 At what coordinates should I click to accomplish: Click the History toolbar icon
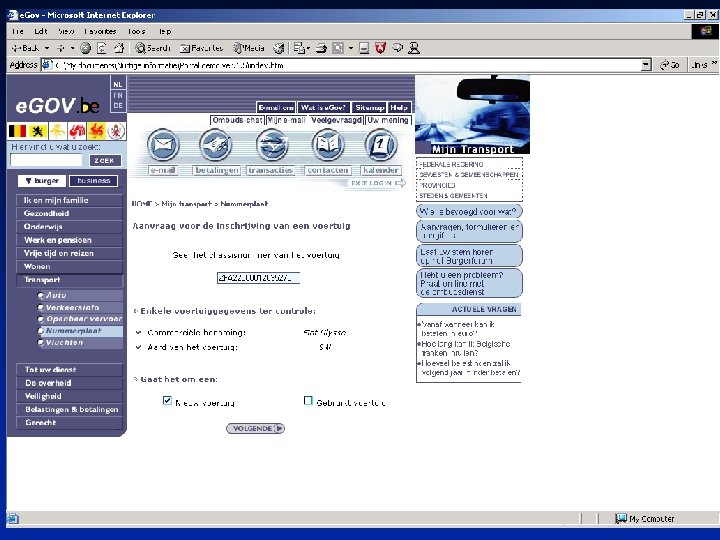pos(279,48)
